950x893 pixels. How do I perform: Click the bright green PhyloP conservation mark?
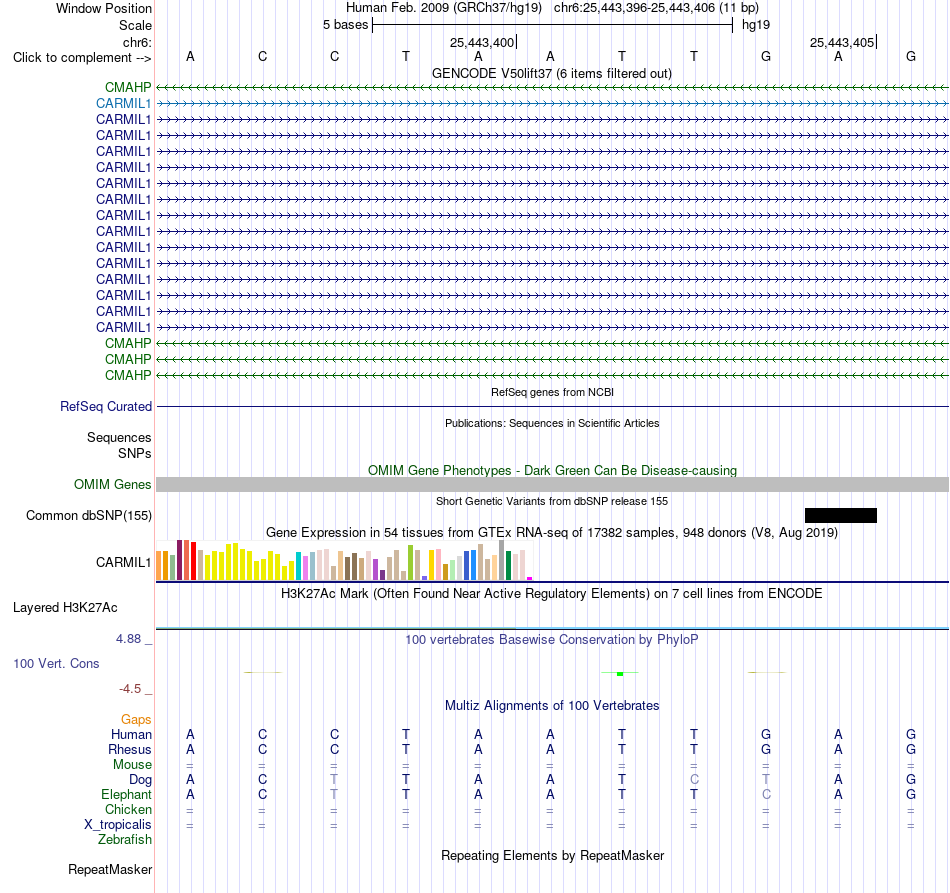pyautogui.click(x=620, y=674)
